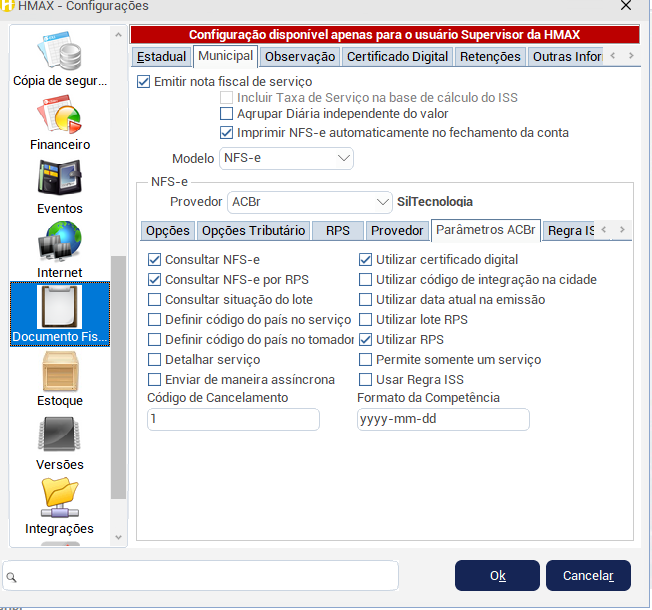Toggle Utilizar certificado digital checkbox
The height and width of the screenshot is (610, 652).
[366, 260]
